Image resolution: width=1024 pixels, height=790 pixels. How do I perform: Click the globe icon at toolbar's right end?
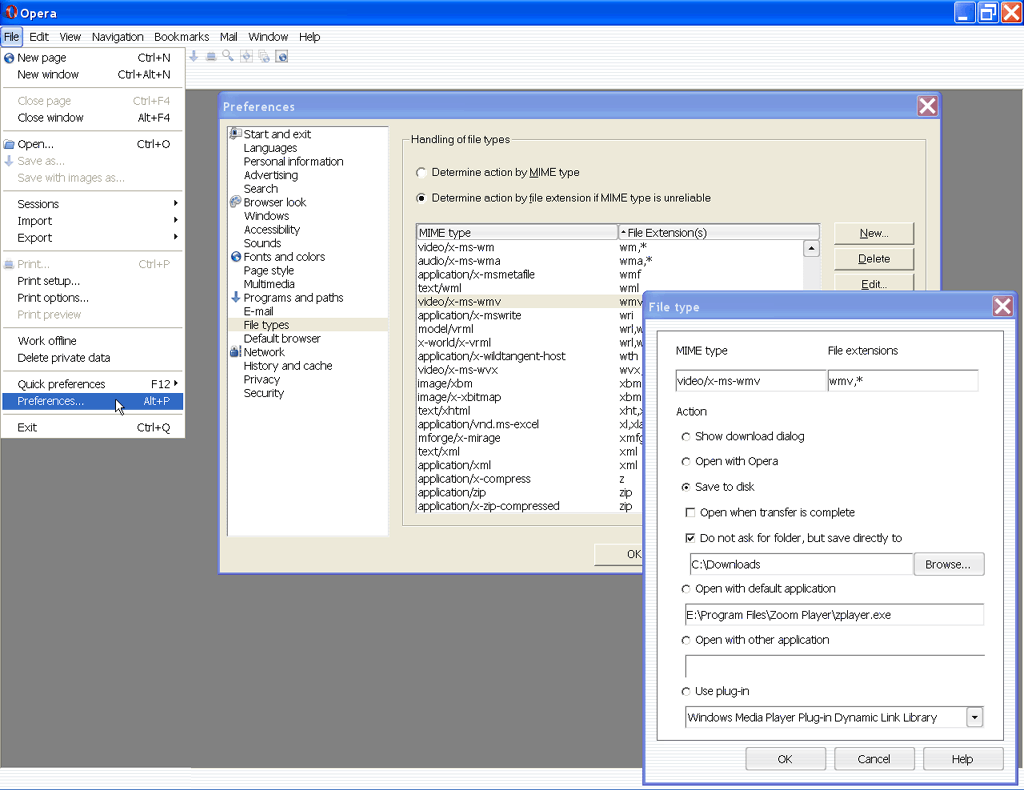[281, 57]
